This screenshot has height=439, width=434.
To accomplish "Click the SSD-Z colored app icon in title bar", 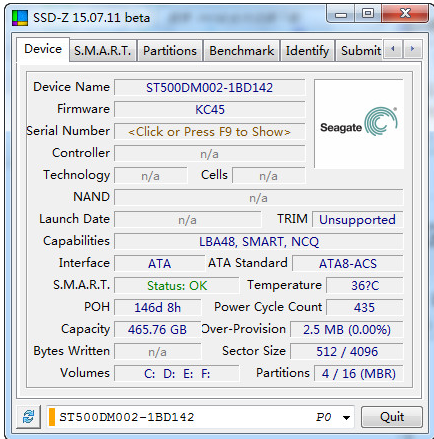I will (20, 18).
